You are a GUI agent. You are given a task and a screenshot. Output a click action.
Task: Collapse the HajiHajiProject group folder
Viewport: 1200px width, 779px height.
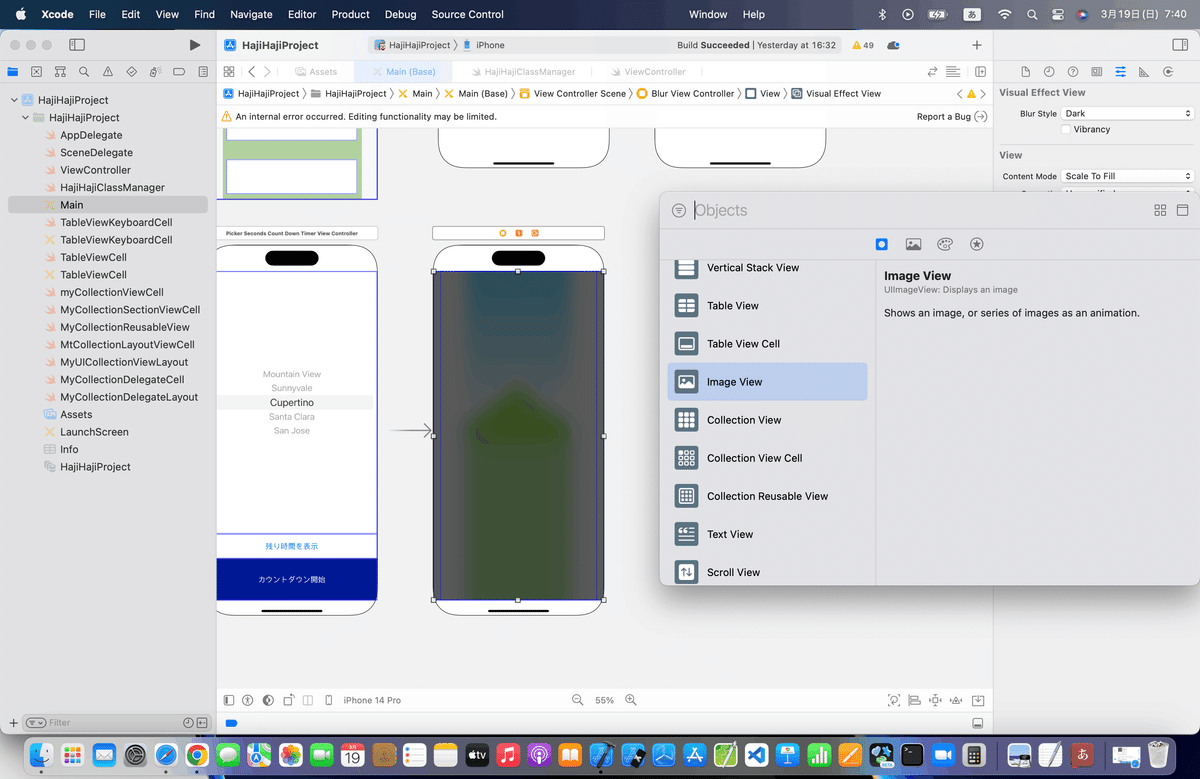(26, 118)
